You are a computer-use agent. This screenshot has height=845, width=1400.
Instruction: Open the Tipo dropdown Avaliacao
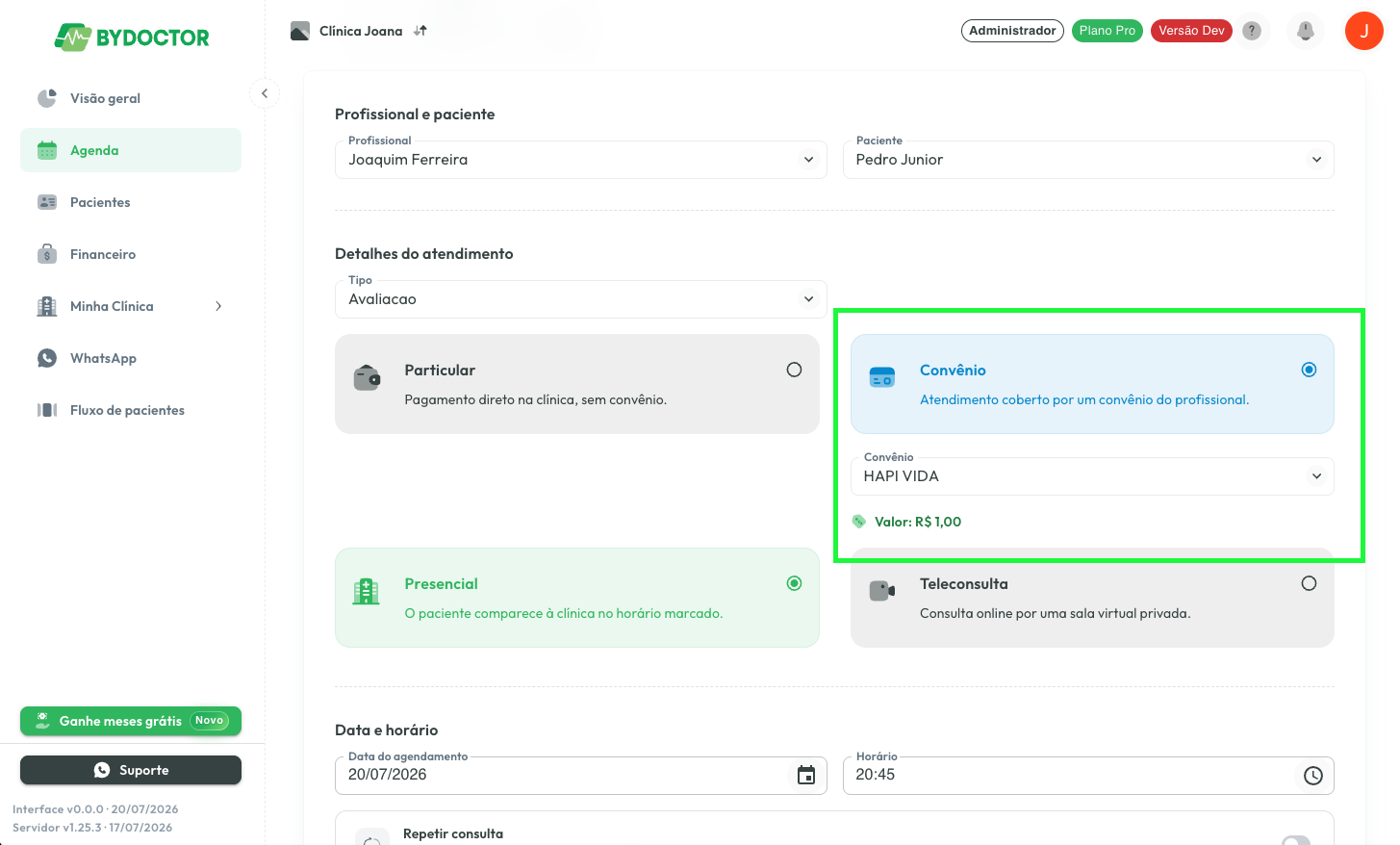click(580, 299)
